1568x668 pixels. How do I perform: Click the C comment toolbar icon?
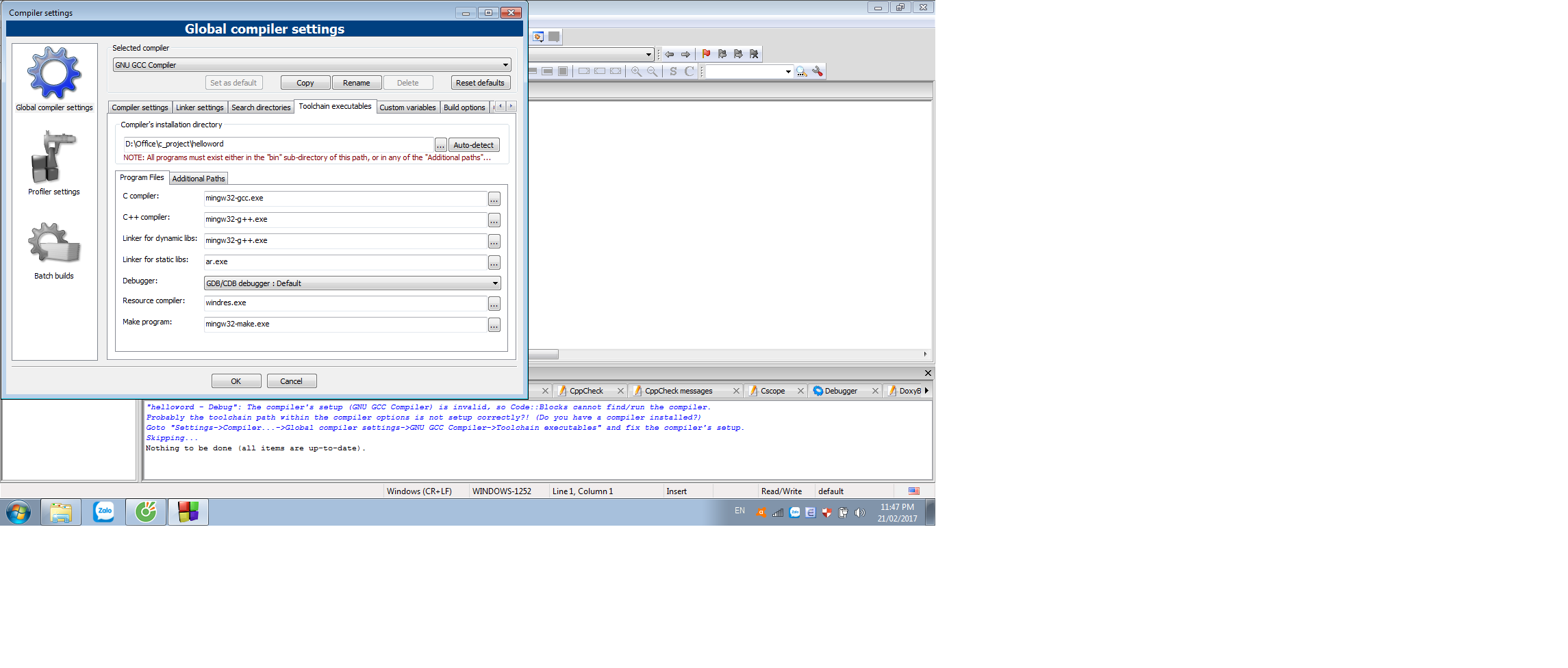click(x=690, y=71)
